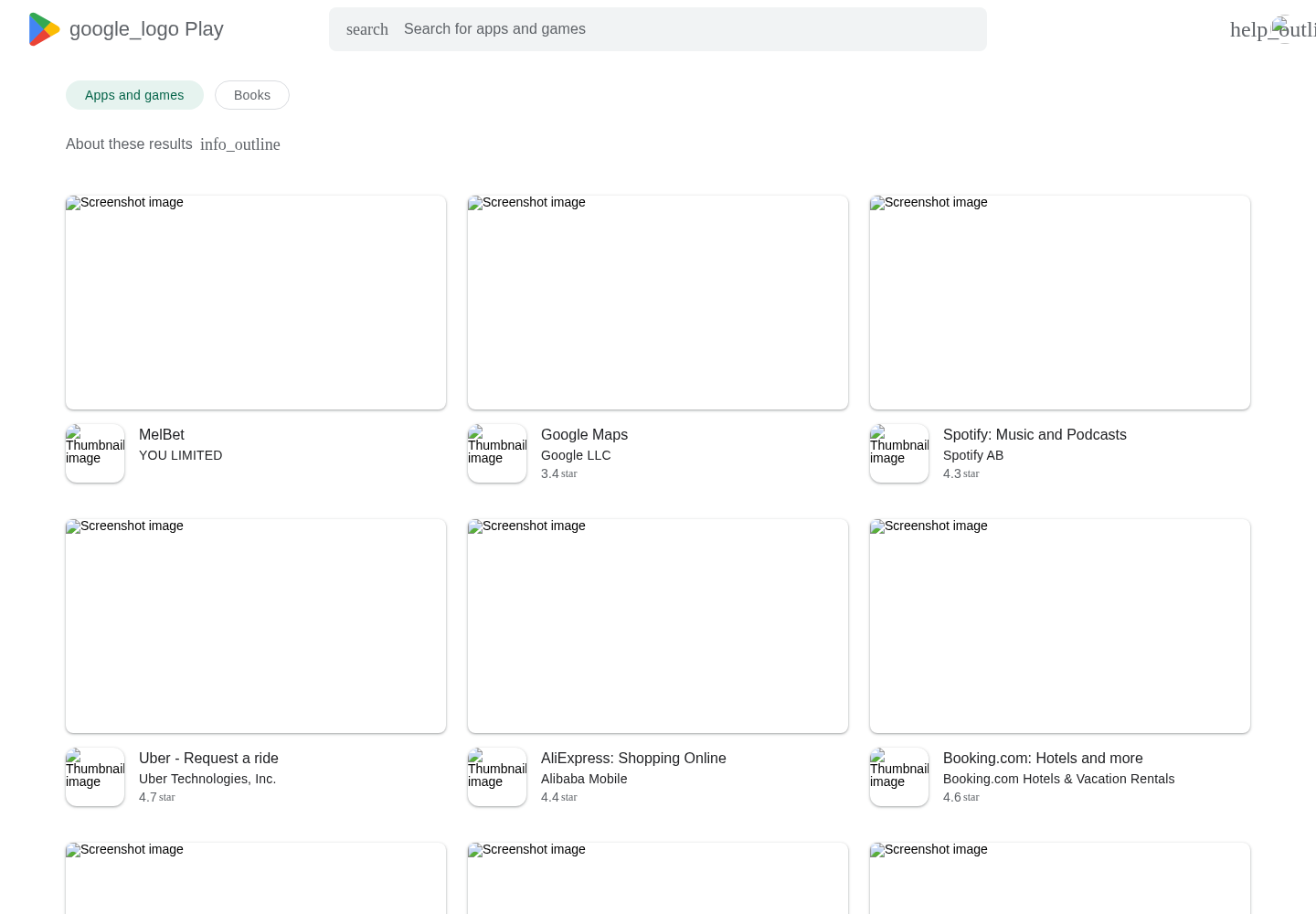The image size is (1316, 914).
Task: Click Booking.com Hotels & Vacation Rentals text
Action: [x=1059, y=779]
